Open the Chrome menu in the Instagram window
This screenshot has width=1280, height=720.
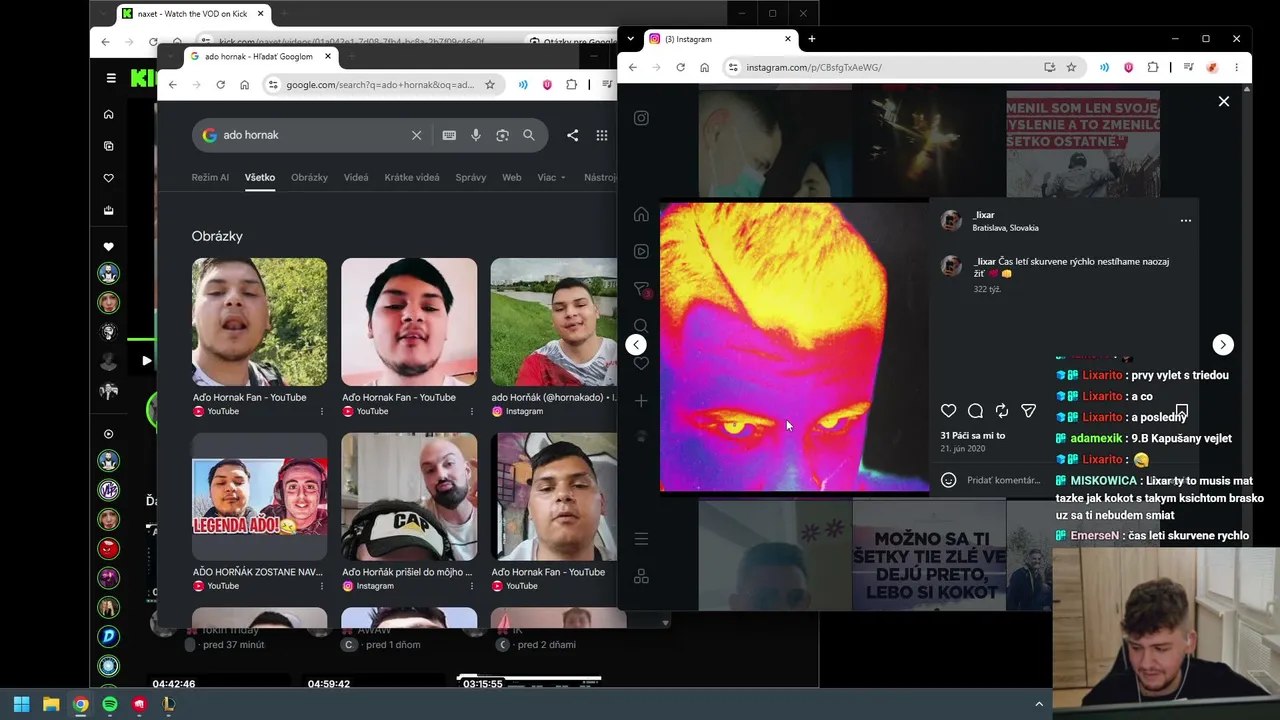pos(1237,67)
